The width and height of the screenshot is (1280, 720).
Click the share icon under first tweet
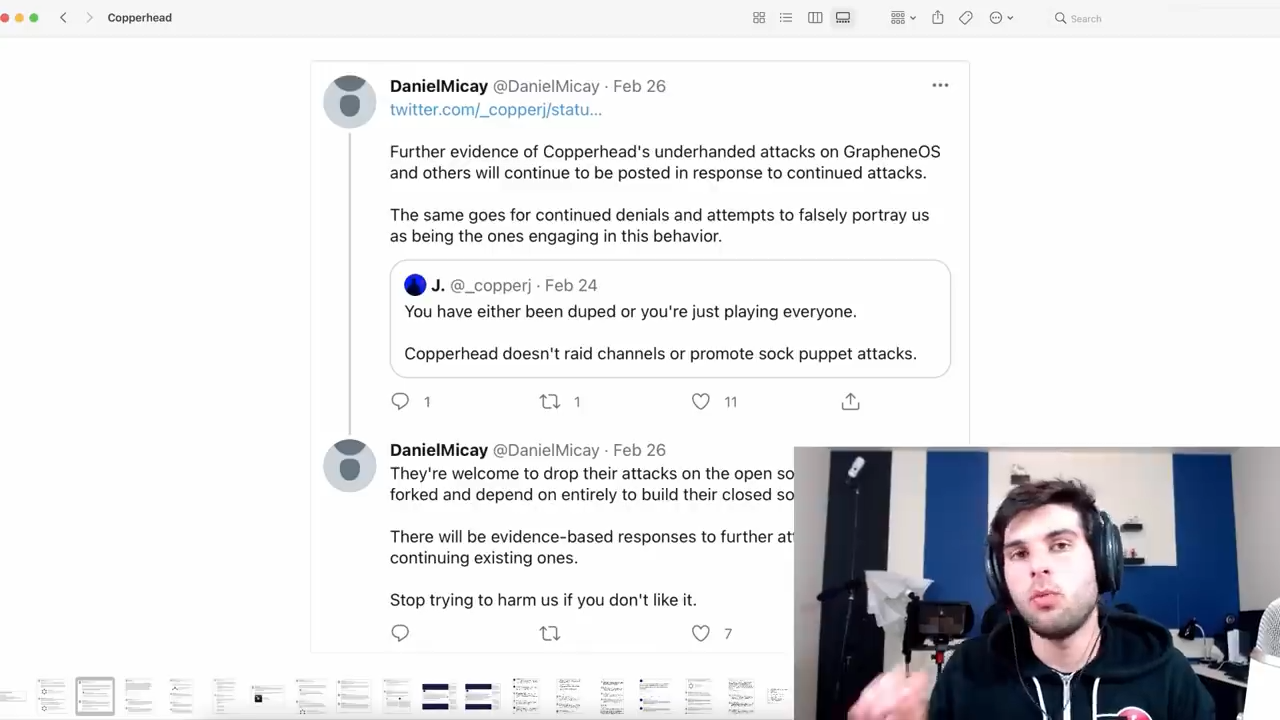coord(850,401)
